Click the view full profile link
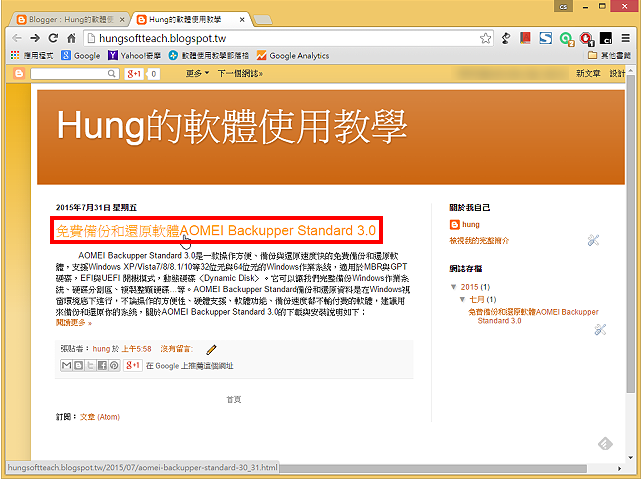643x484 pixels. [479, 241]
